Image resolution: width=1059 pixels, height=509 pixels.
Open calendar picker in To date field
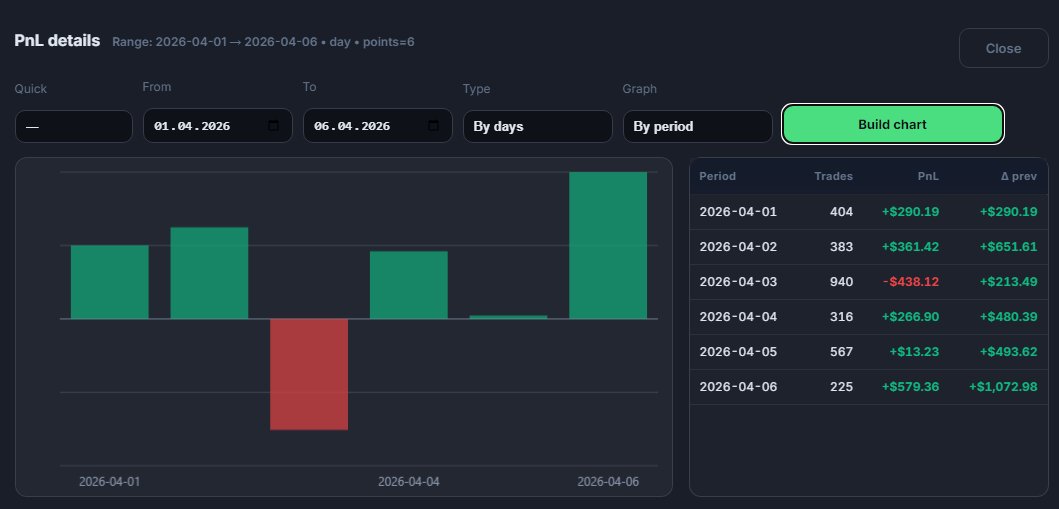click(x=434, y=126)
